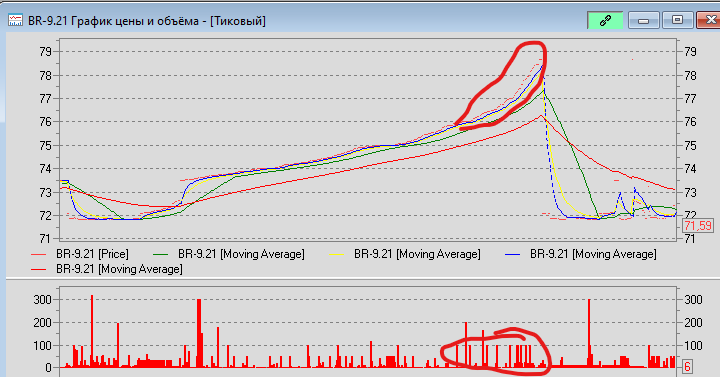The image size is (720, 377).
Task: Select the blue Moving Average legend entry
Action: 581,254
